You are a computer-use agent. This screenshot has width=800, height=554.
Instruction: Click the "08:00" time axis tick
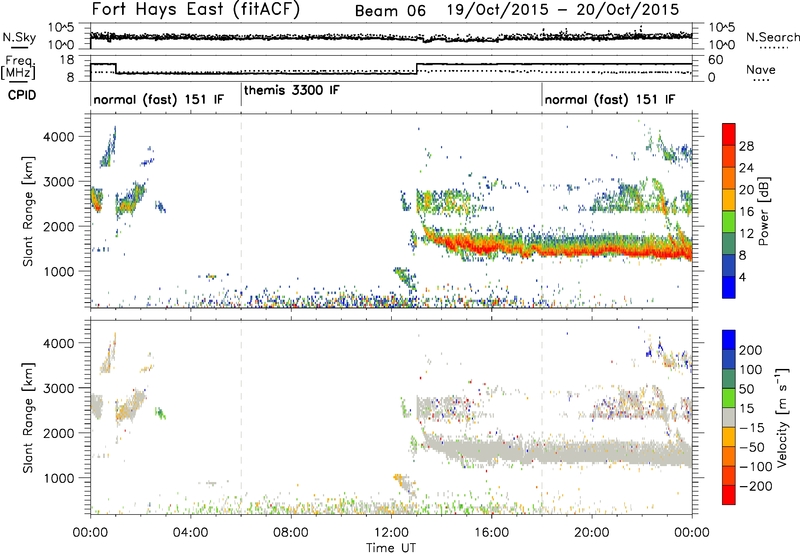tap(291, 533)
